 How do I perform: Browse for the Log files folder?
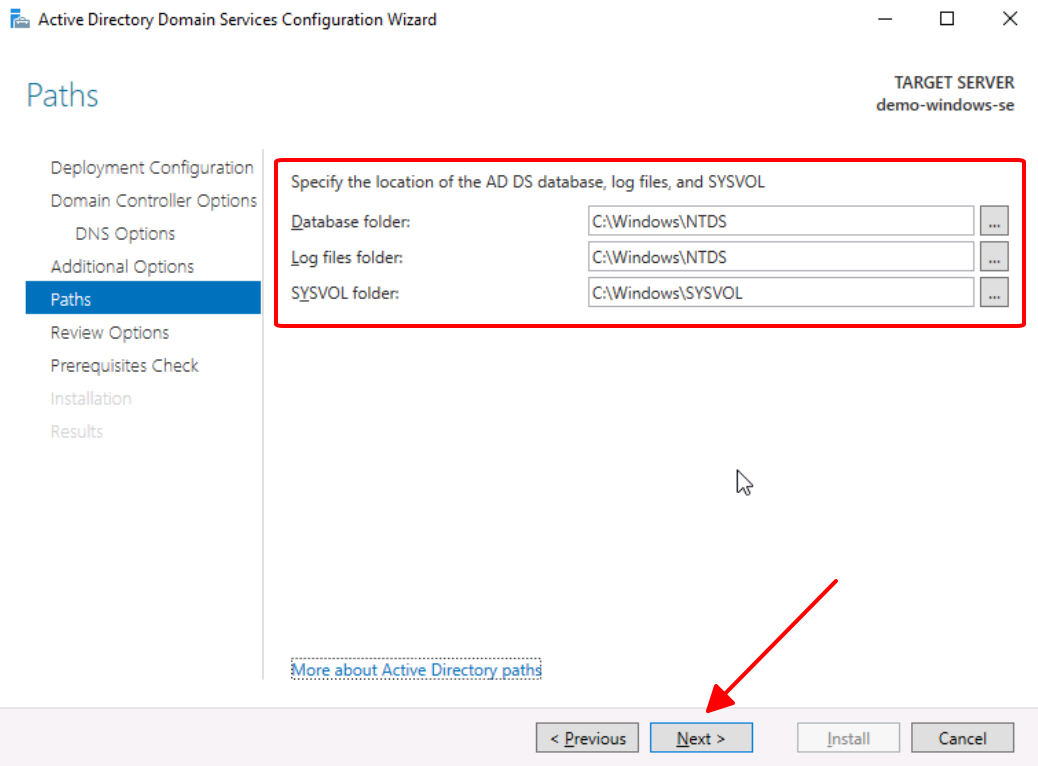pyautogui.click(x=994, y=257)
